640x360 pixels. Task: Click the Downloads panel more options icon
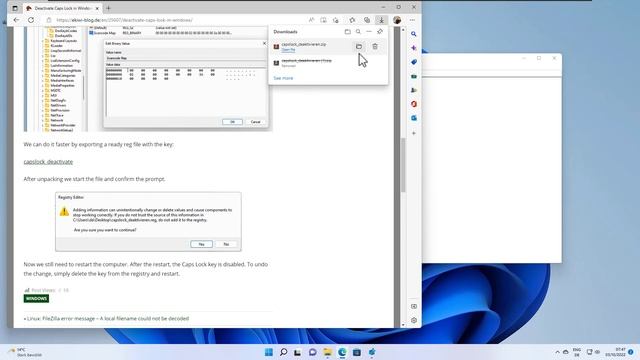(x=369, y=31)
